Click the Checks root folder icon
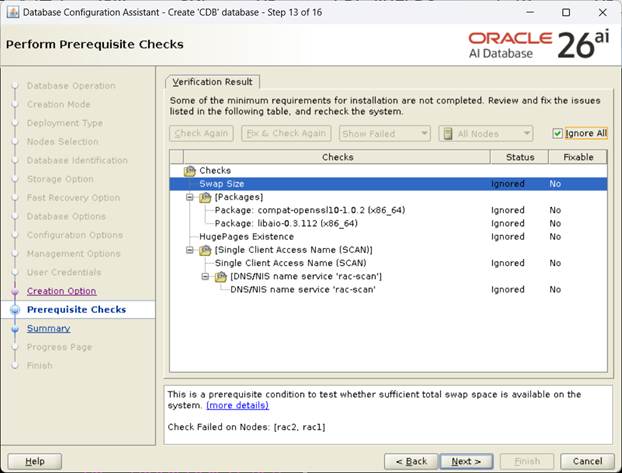Image resolution: width=622 pixels, height=473 pixels. tap(190, 171)
